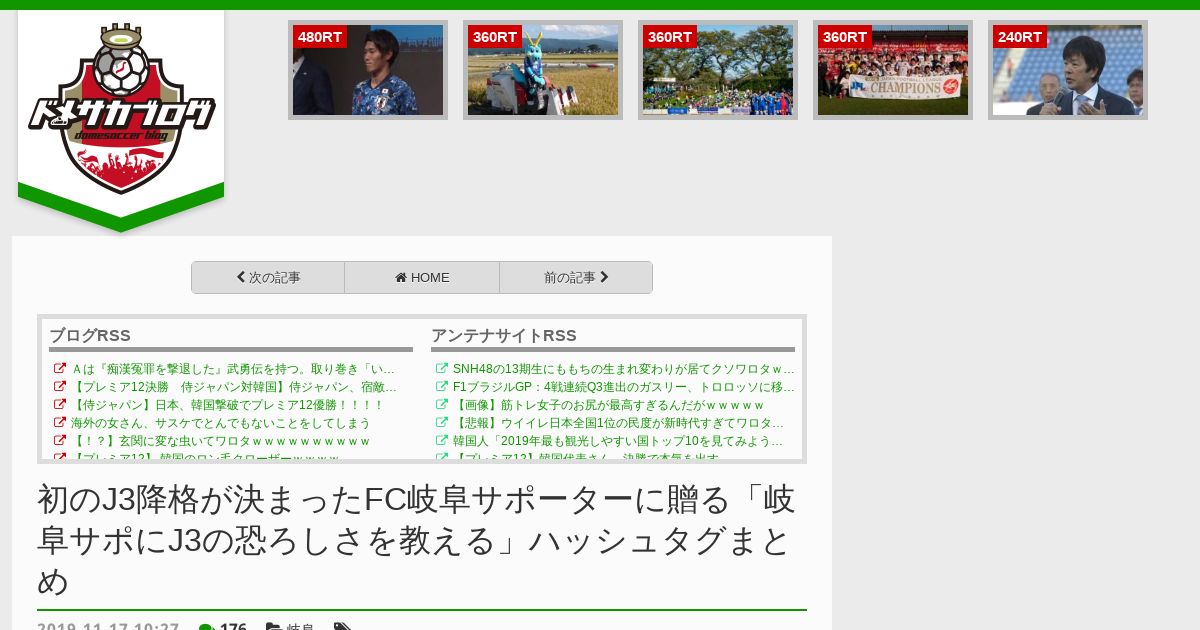The height and width of the screenshot is (630, 1200).
Task: Click external-link icon beside '【！？】玄関に変な虫'
Action: pyautogui.click(x=60, y=441)
